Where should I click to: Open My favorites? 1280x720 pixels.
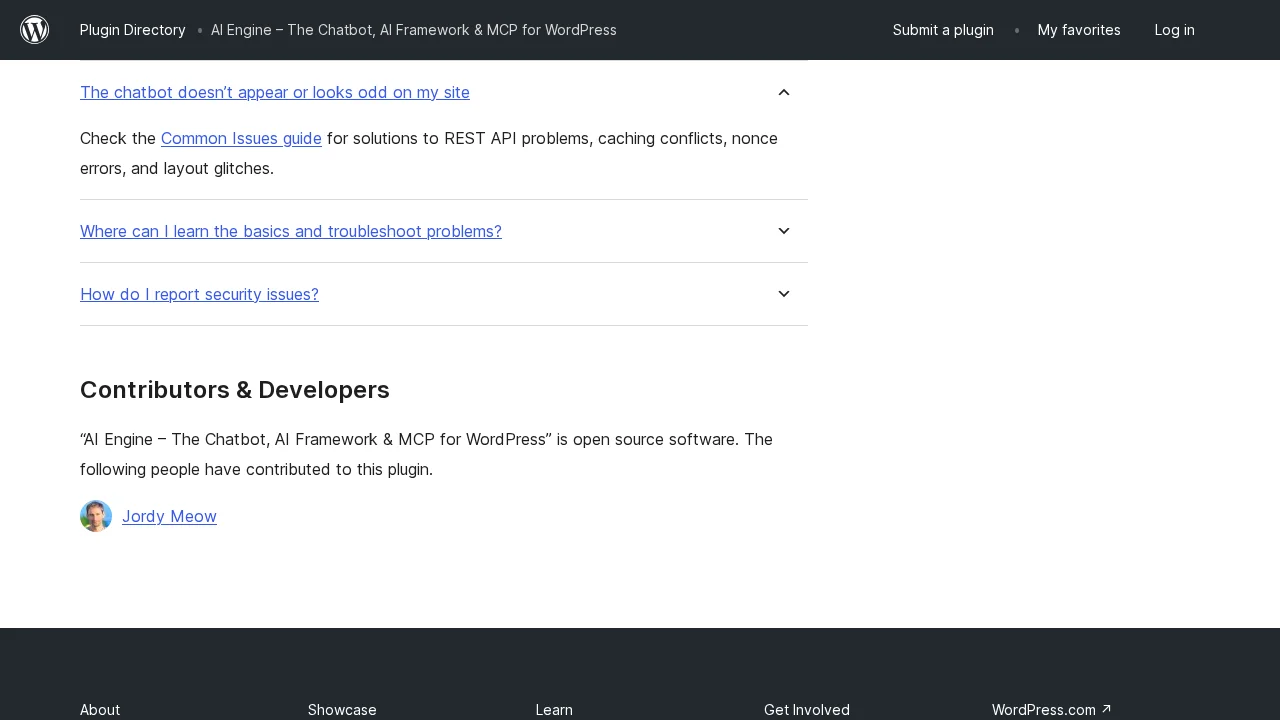tap(1079, 30)
